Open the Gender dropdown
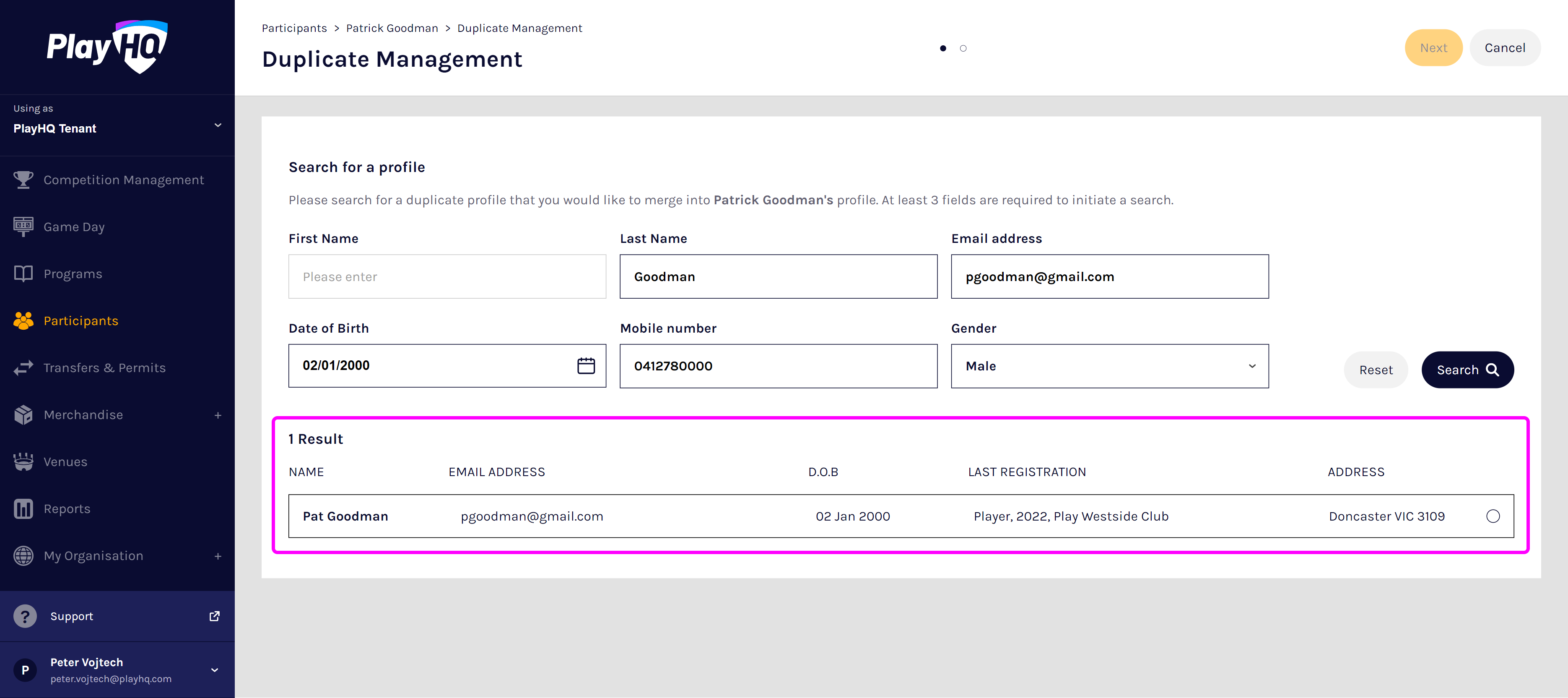1568x698 pixels. pos(1110,366)
